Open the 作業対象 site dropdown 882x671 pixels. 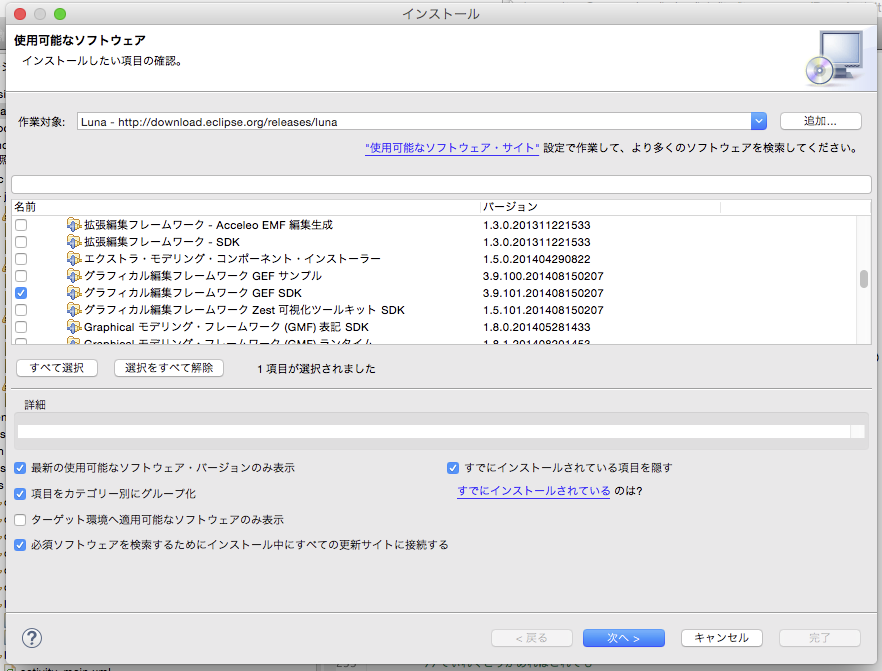click(759, 119)
